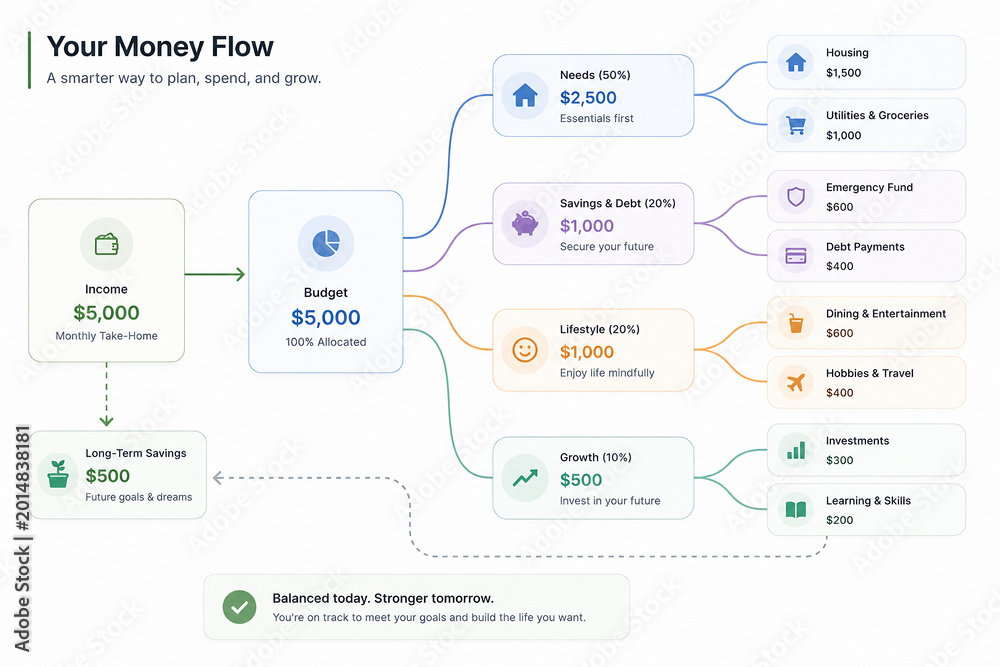Click the plant sprout Long-Term Savings icon
This screenshot has height=667, width=1000.
(58, 474)
